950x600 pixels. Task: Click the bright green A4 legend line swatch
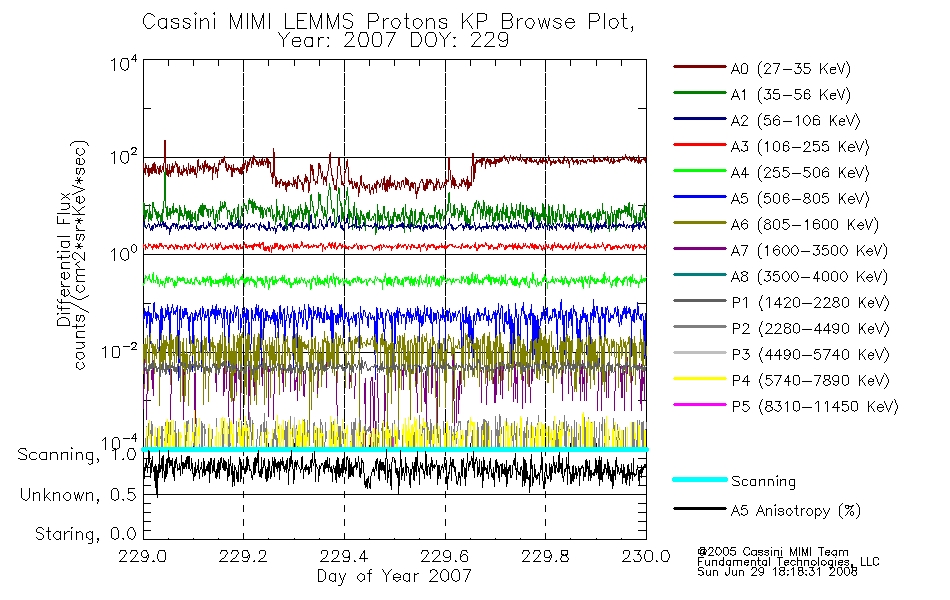click(699, 171)
